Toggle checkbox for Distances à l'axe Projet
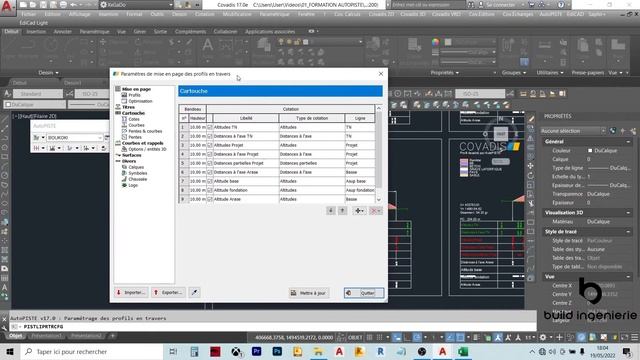Screen dimensions: 640x360 (210, 154)
